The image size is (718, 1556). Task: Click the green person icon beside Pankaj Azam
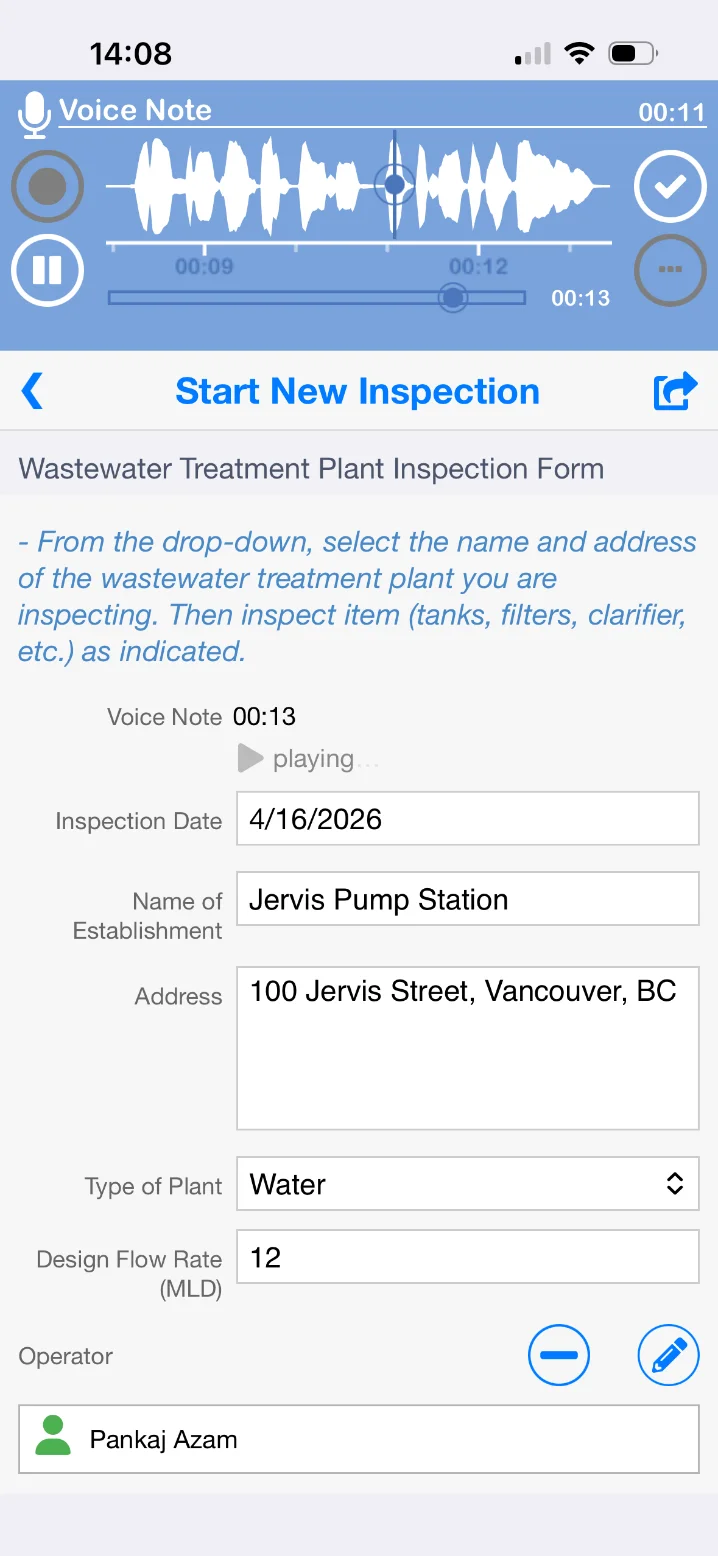[56, 1439]
